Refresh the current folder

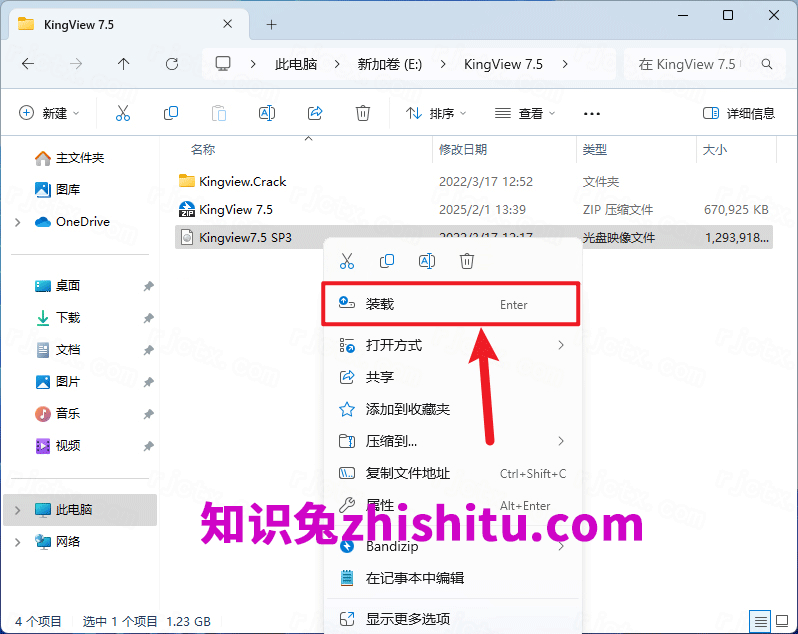(x=172, y=64)
